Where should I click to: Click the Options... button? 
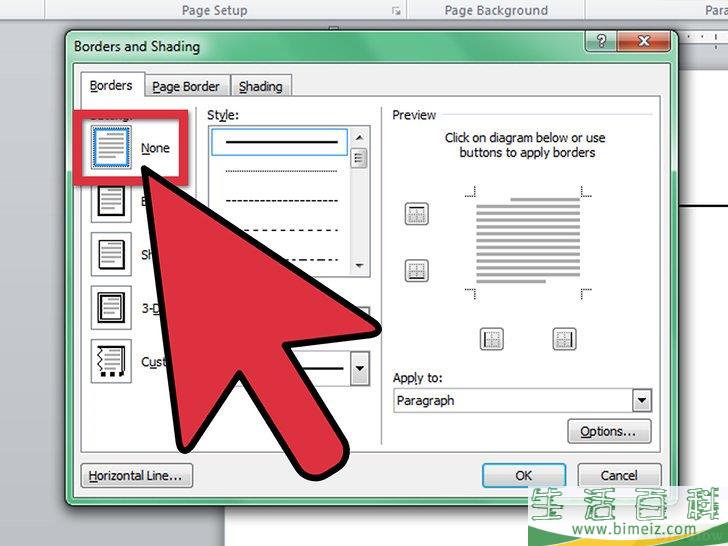(x=609, y=431)
